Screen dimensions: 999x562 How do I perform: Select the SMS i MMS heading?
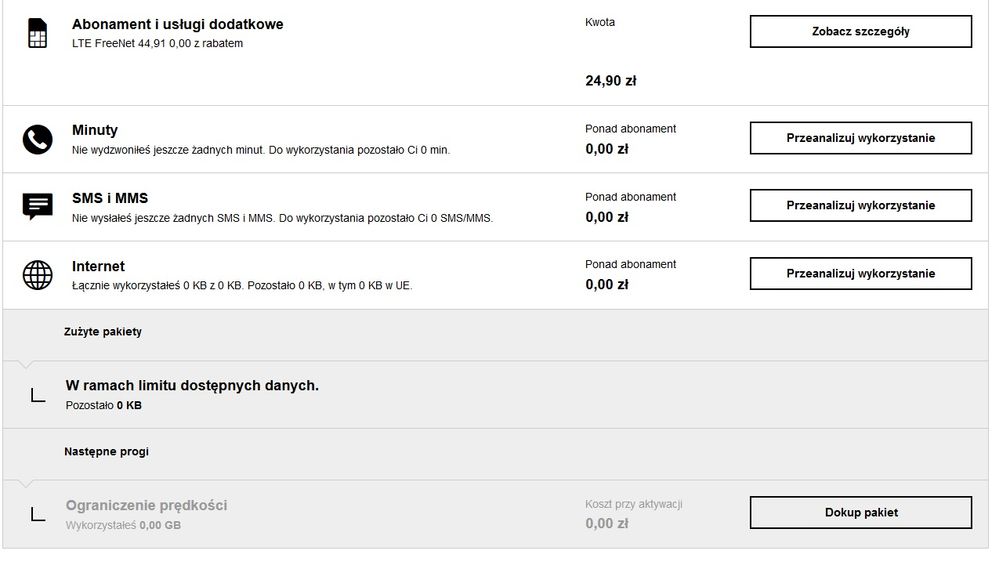(110, 198)
